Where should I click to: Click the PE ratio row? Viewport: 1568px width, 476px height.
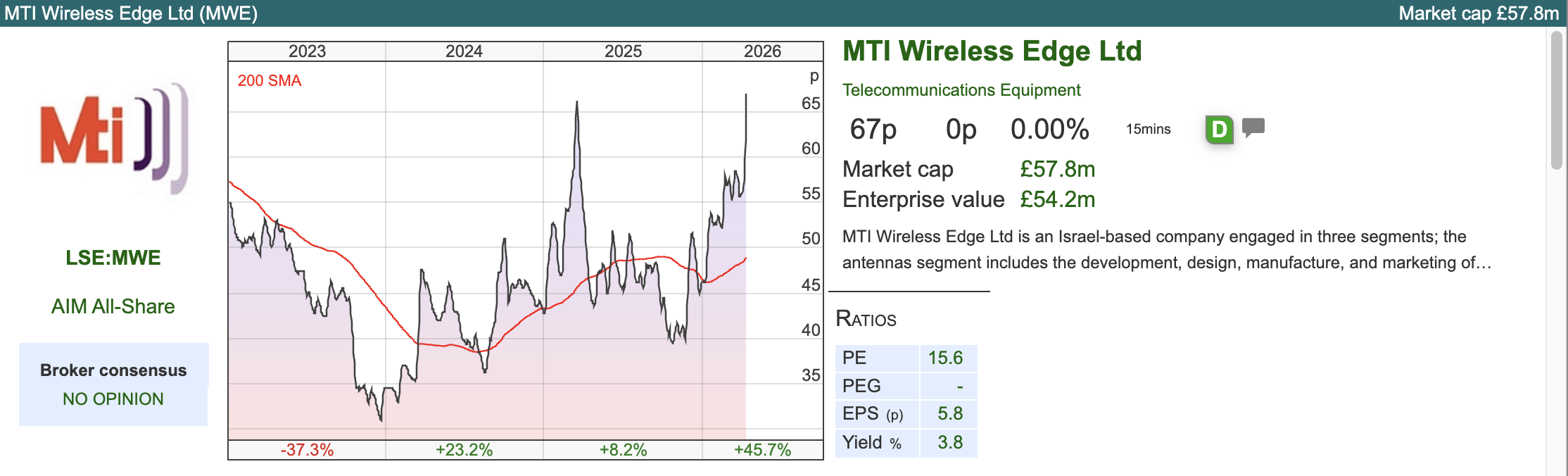[x=906, y=358]
